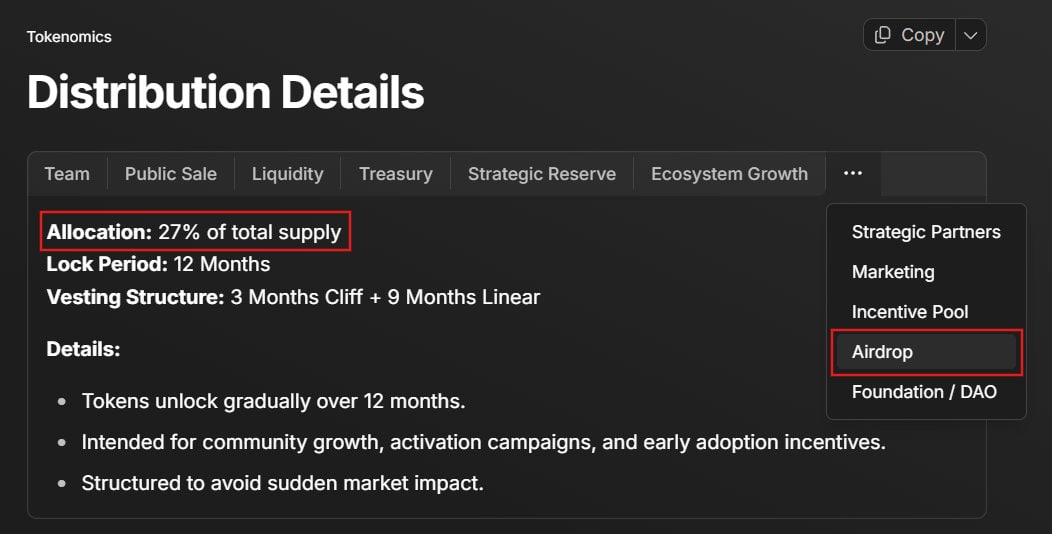
Task: Select the Treasury tab
Action: tap(396, 174)
